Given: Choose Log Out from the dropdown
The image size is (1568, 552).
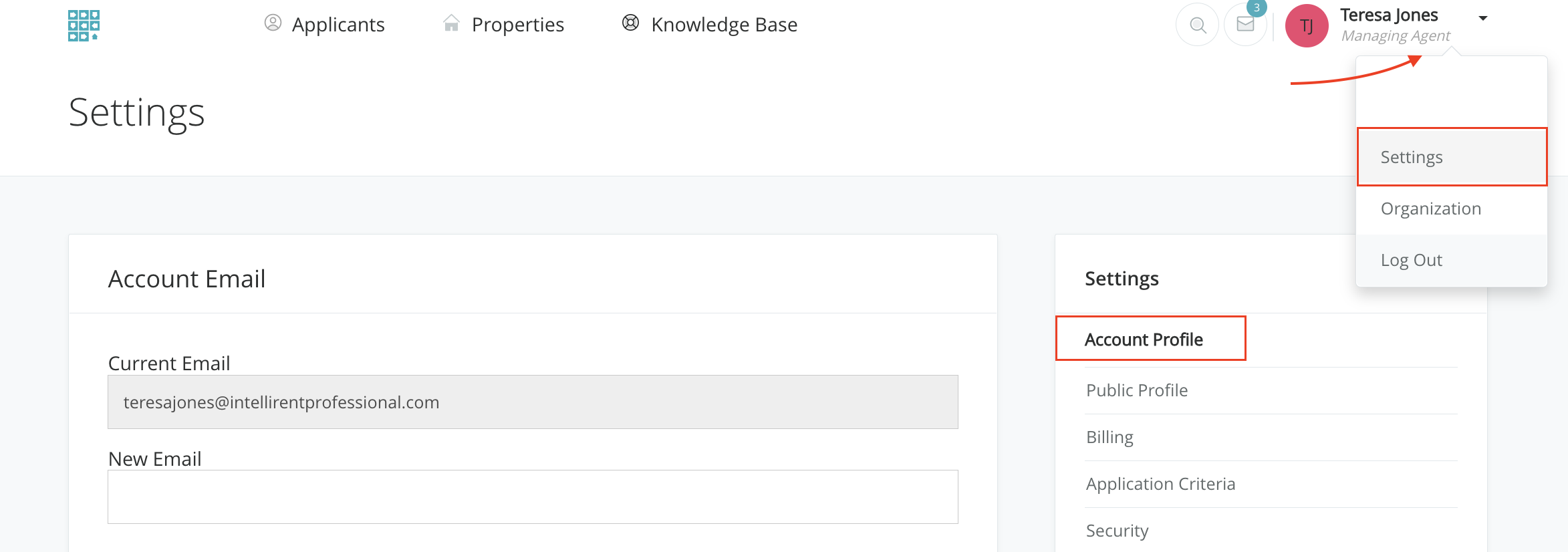Looking at the screenshot, I should 1411,260.
